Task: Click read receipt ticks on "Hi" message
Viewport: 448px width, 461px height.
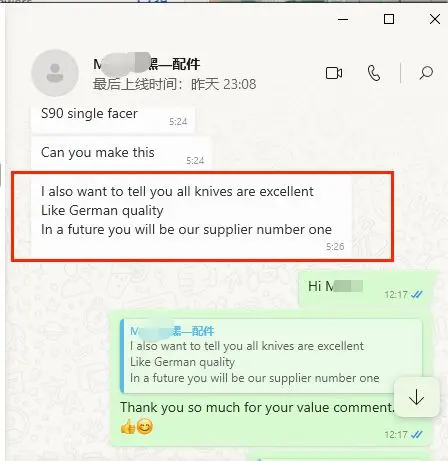Action: 417,295
